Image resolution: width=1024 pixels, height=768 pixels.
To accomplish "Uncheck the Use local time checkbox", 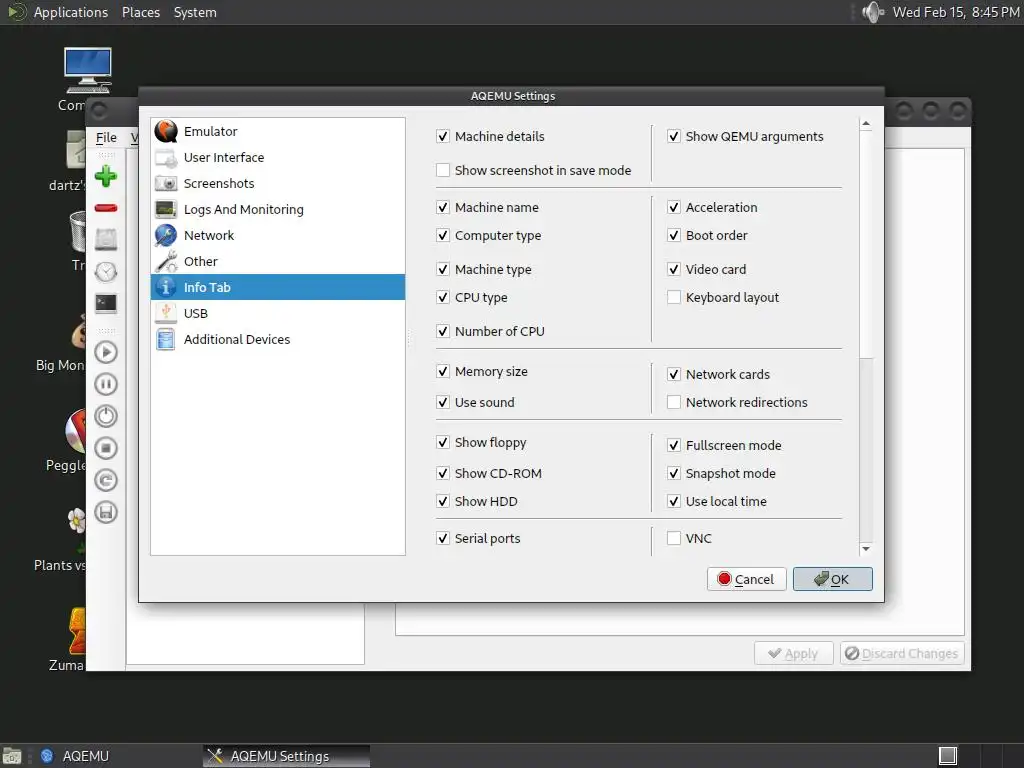I will pyautogui.click(x=674, y=502).
